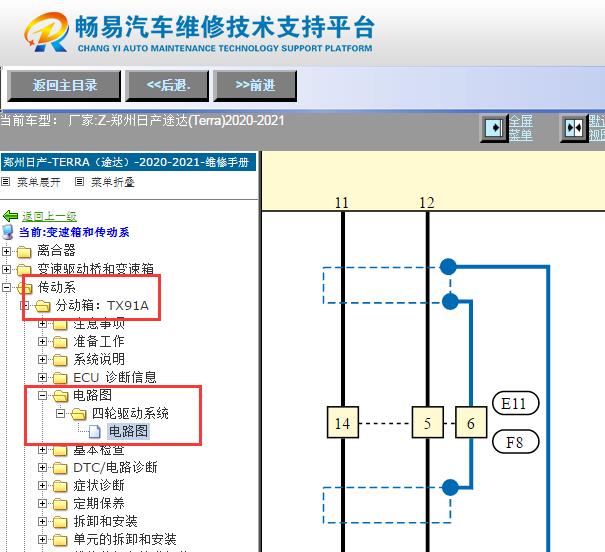The image size is (605, 552).
Task: Click the 拆卸和安装 folder icon
Action: 60,522
